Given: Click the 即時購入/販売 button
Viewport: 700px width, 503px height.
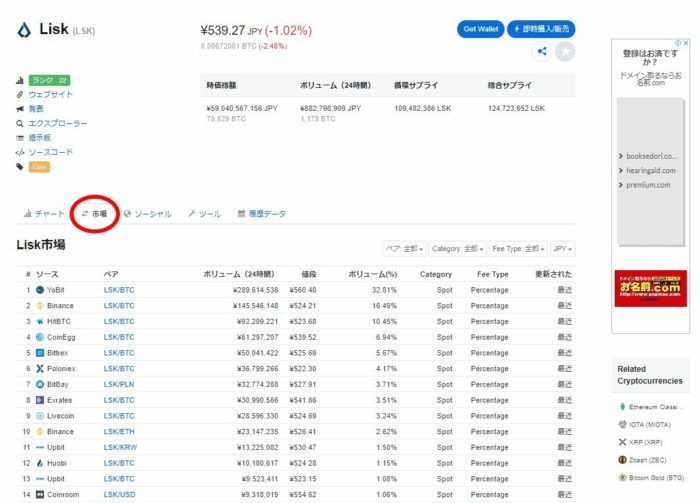Looking at the screenshot, I should [541, 29].
